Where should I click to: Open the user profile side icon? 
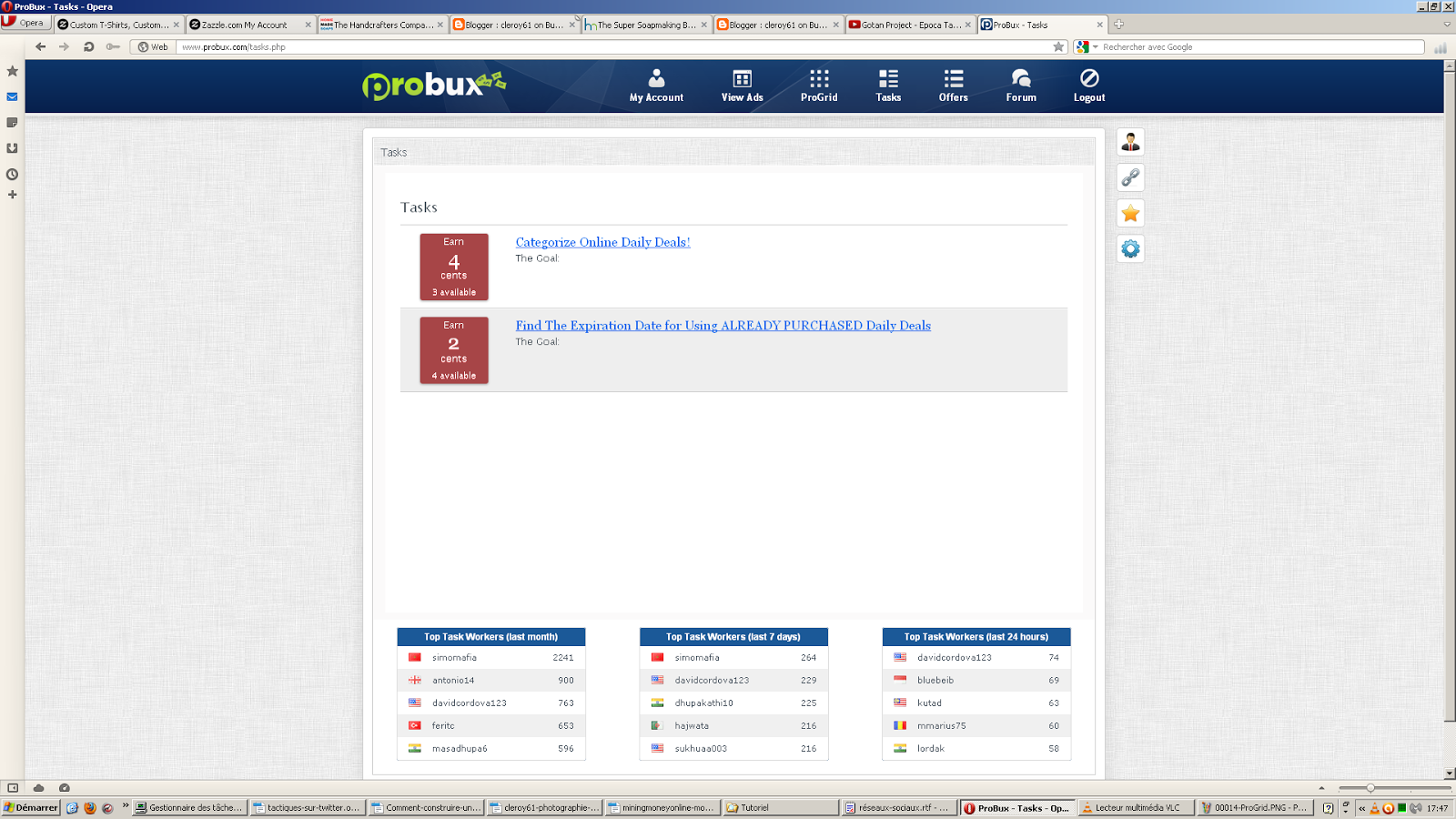tap(1130, 142)
